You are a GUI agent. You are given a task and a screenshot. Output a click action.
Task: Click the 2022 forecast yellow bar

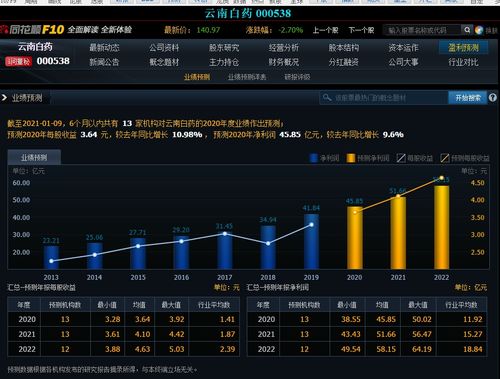coord(441,227)
